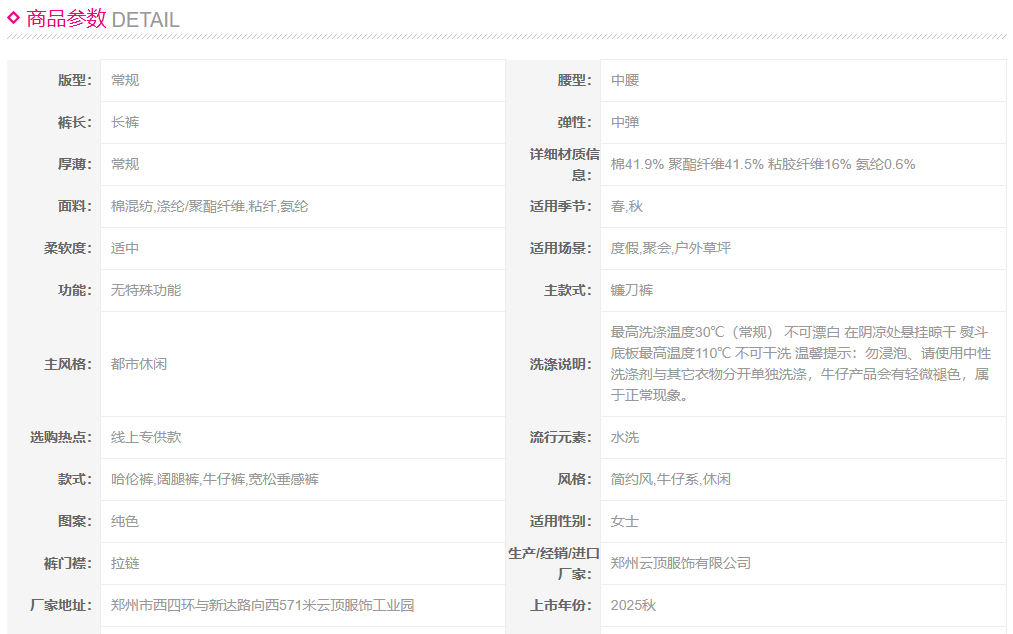Click the 主款式 value 镰刀裤
Viewport: 1013px width, 634px height.
click(632, 290)
